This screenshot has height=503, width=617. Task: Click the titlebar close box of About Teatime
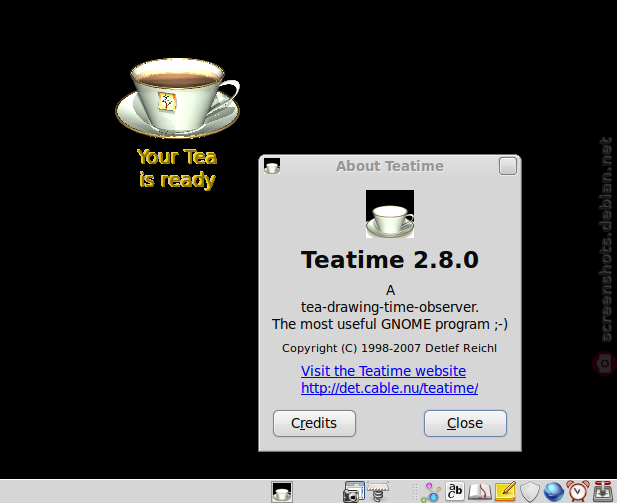508,166
